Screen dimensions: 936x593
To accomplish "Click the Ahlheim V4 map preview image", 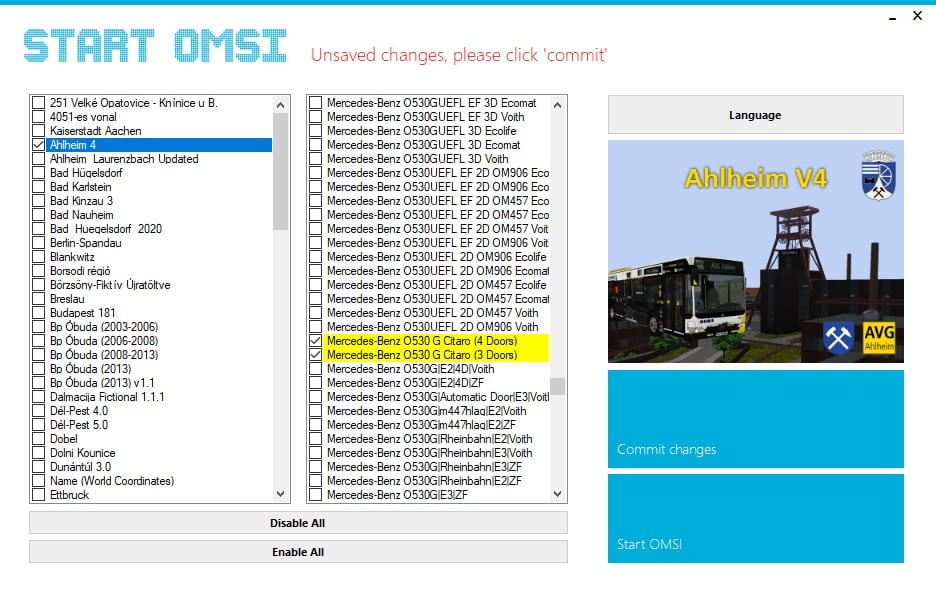I will pos(755,250).
